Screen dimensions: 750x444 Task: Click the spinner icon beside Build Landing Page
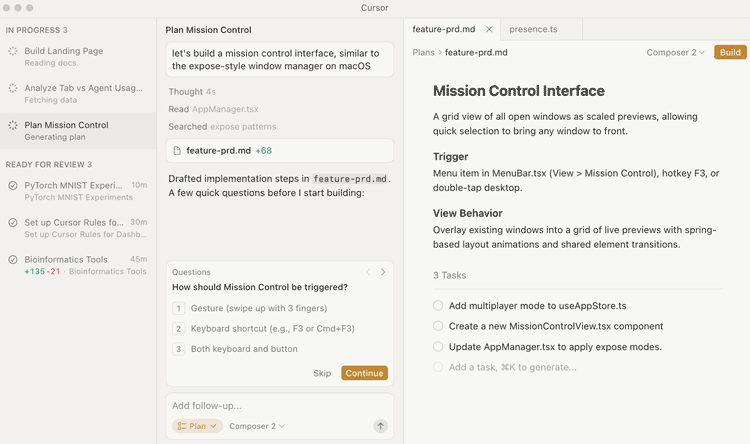pos(13,51)
